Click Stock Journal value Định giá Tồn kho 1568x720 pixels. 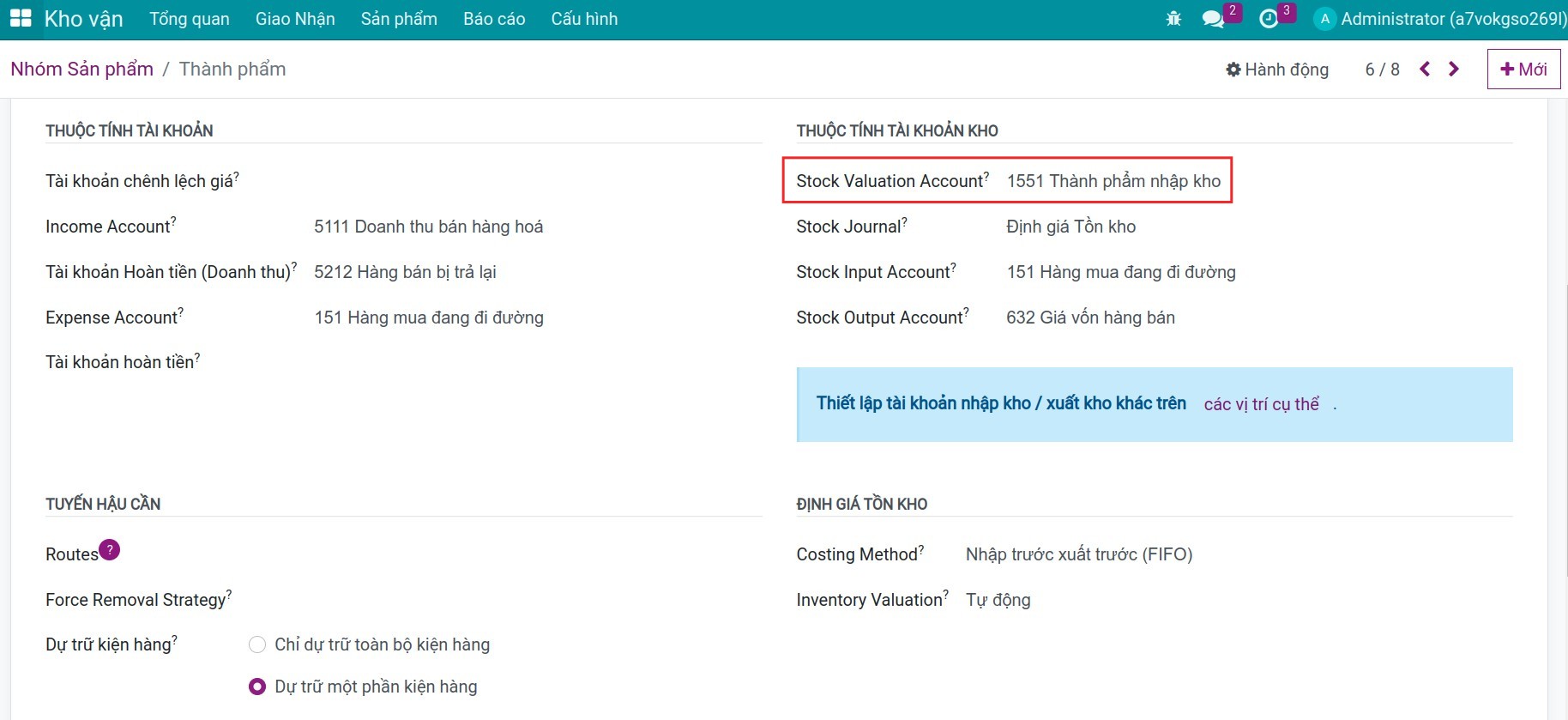coord(1070,227)
